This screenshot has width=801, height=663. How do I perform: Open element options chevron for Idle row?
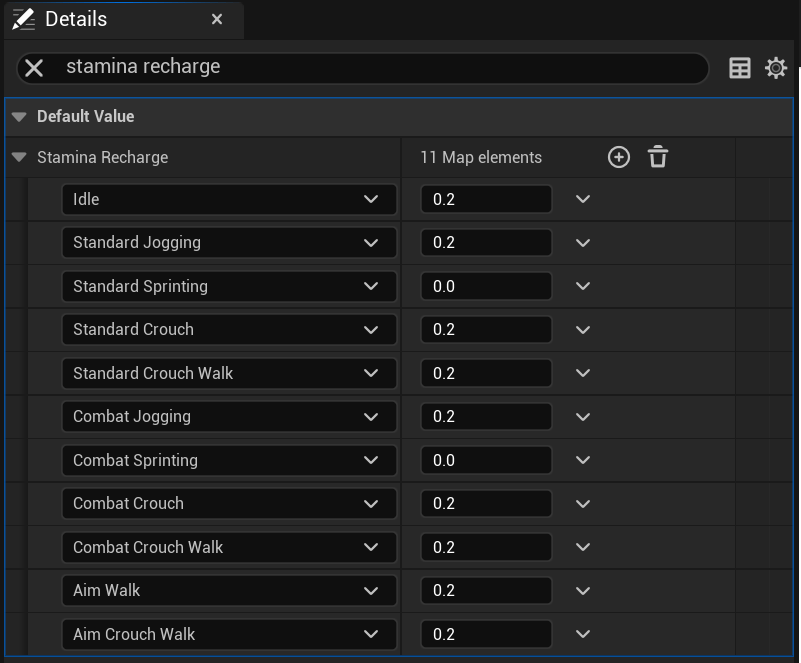tap(583, 199)
